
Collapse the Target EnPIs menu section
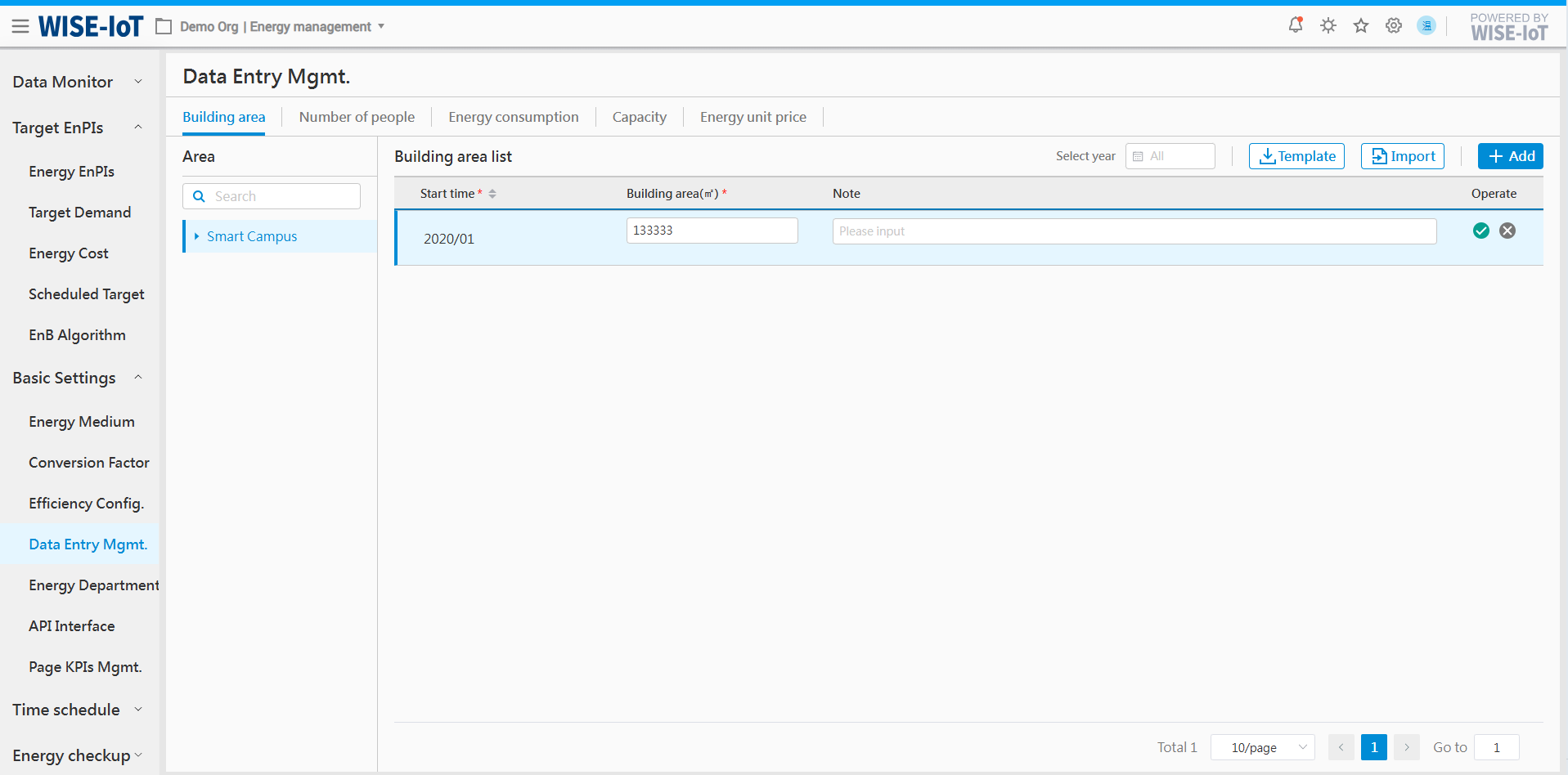(138, 128)
